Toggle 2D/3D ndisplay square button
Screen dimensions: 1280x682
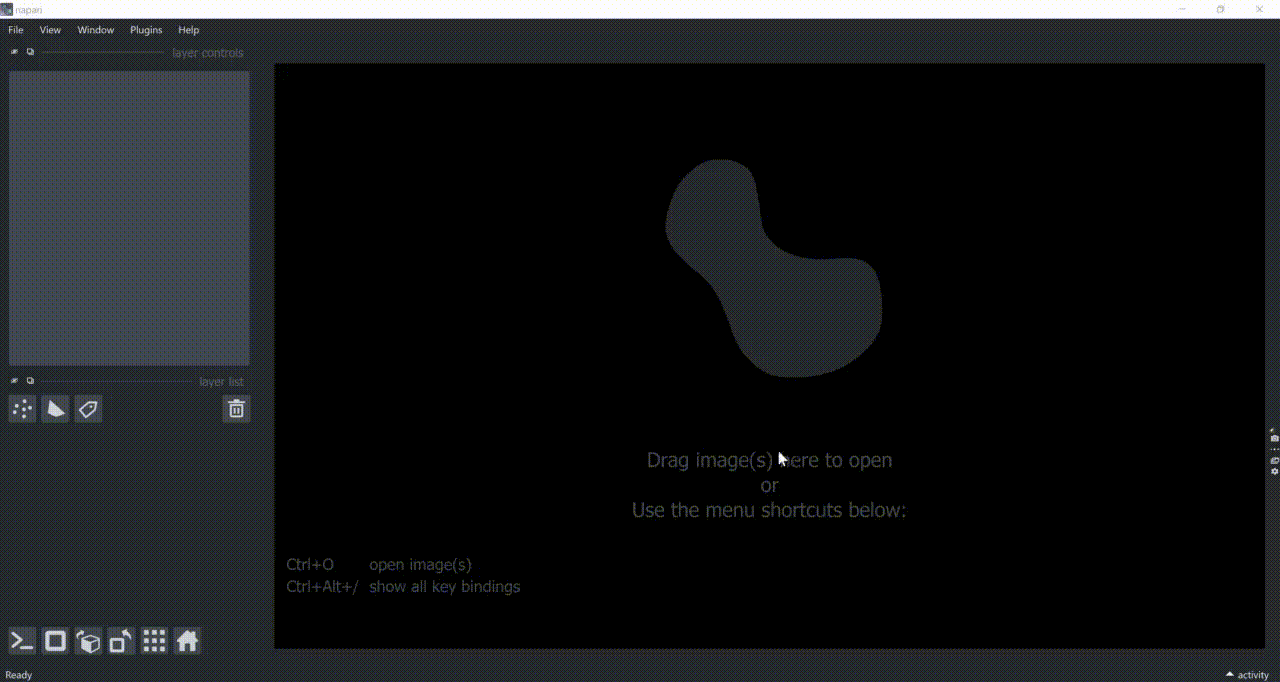[x=55, y=641]
